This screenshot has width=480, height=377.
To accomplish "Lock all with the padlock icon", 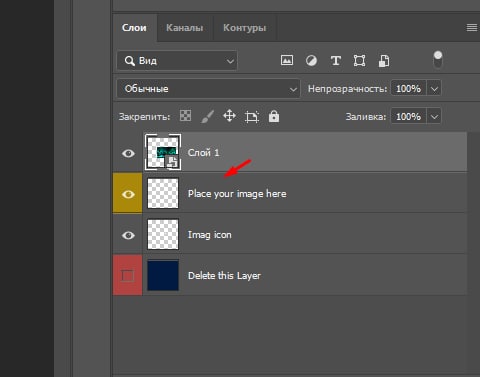I will coord(274,116).
